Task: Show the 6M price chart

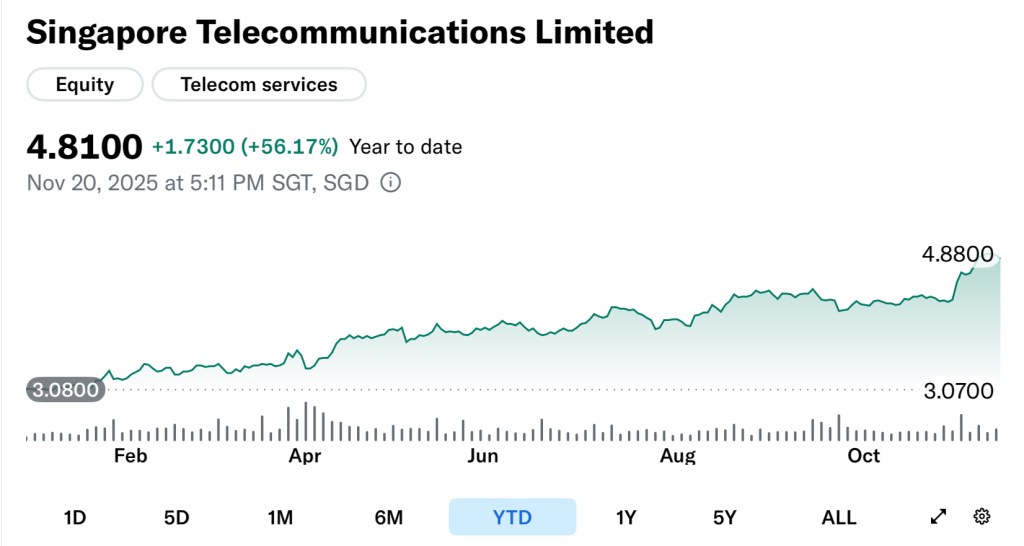Action: pyautogui.click(x=389, y=517)
